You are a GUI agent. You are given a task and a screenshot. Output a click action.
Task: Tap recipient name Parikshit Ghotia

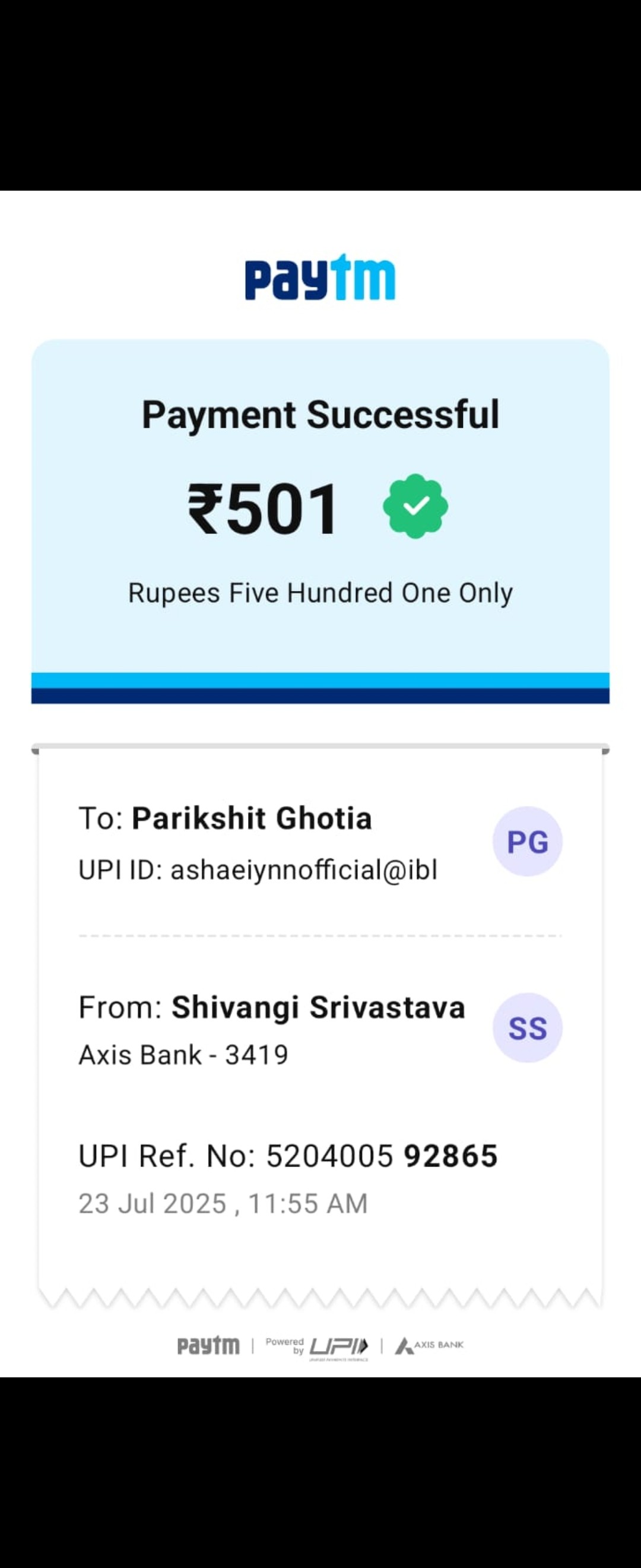[252, 818]
